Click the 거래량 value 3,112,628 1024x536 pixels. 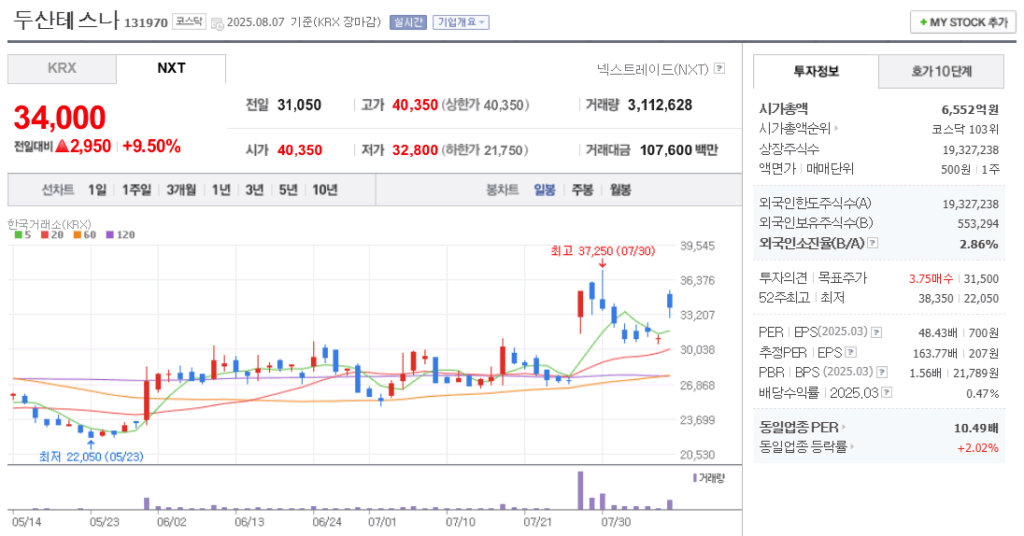(660, 105)
